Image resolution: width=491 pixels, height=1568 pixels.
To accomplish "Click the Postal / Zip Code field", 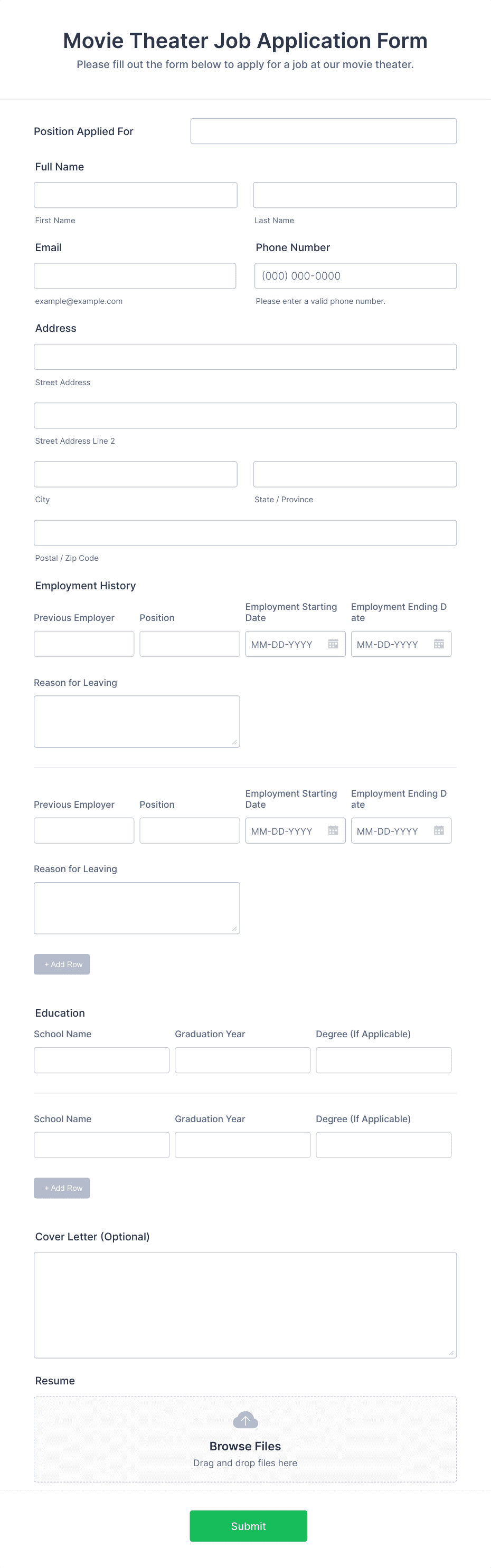I will pos(245,532).
